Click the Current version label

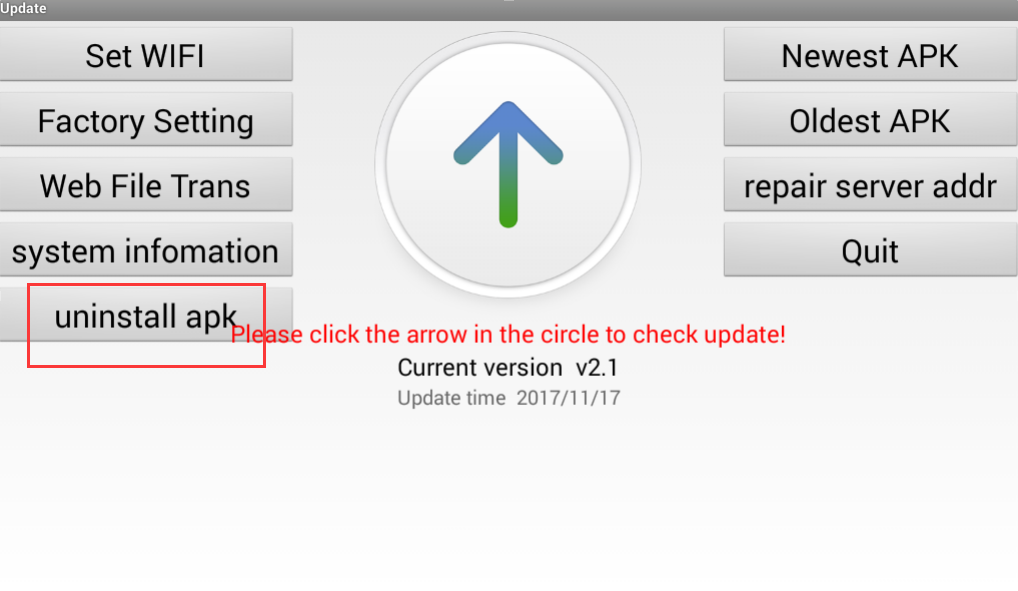(480, 368)
